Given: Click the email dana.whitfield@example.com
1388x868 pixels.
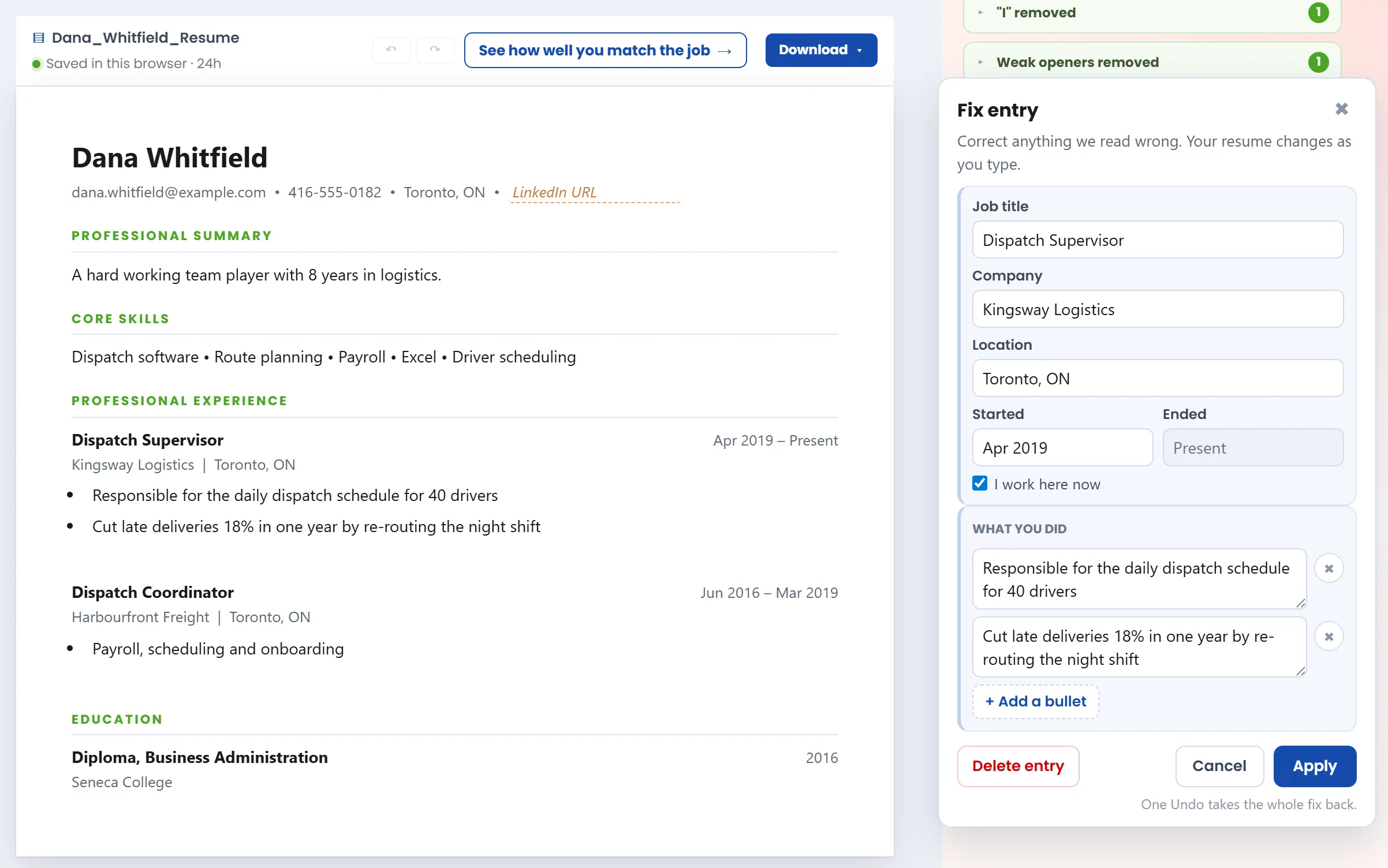Looking at the screenshot, I should tap(169, 192).
